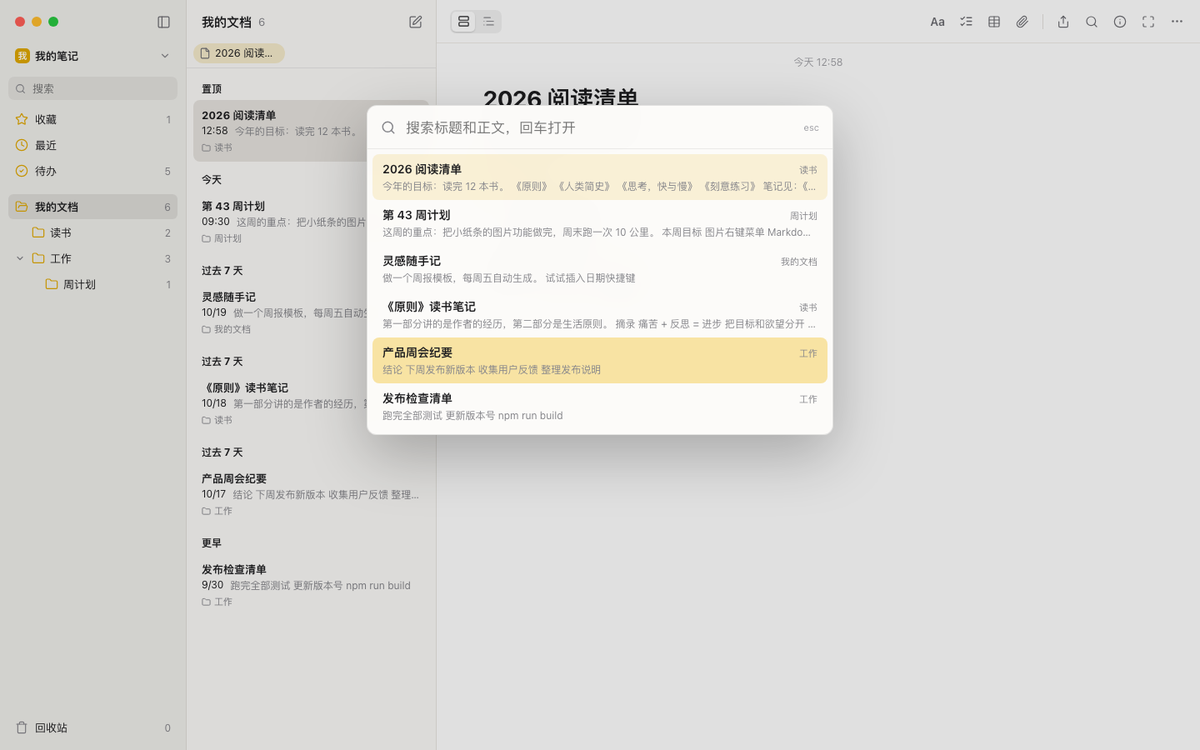This screenshot has width=1200, height=750.
Task: Open search result 灵感随手记
Action: tap(600, 269)
